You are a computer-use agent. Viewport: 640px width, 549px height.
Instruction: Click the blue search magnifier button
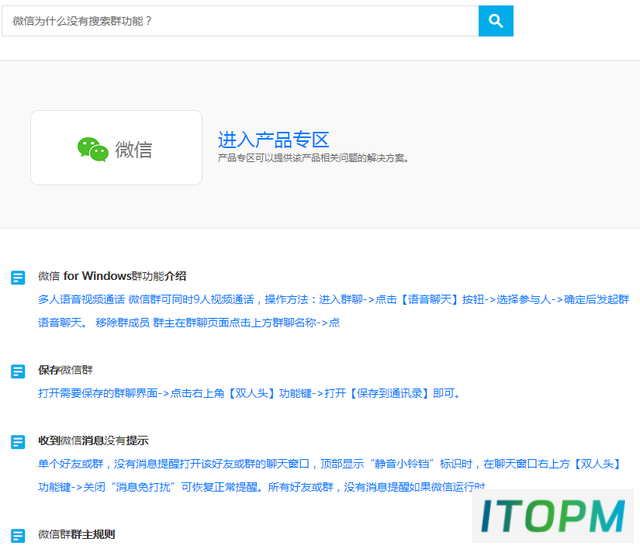[496, 21]
